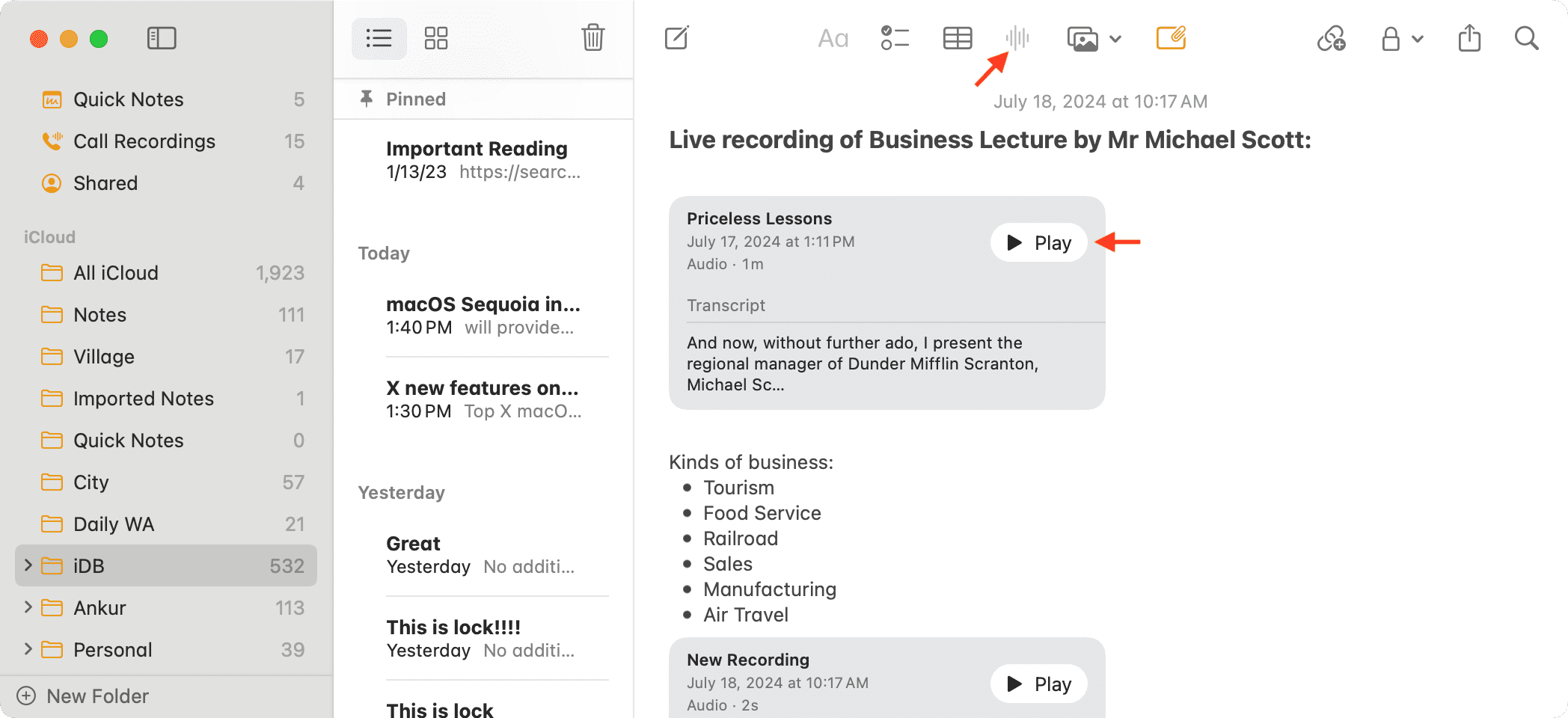The image size is (1568, 718).
Task: Expand the Ankur folder chevron
Action: click(28, 607)
